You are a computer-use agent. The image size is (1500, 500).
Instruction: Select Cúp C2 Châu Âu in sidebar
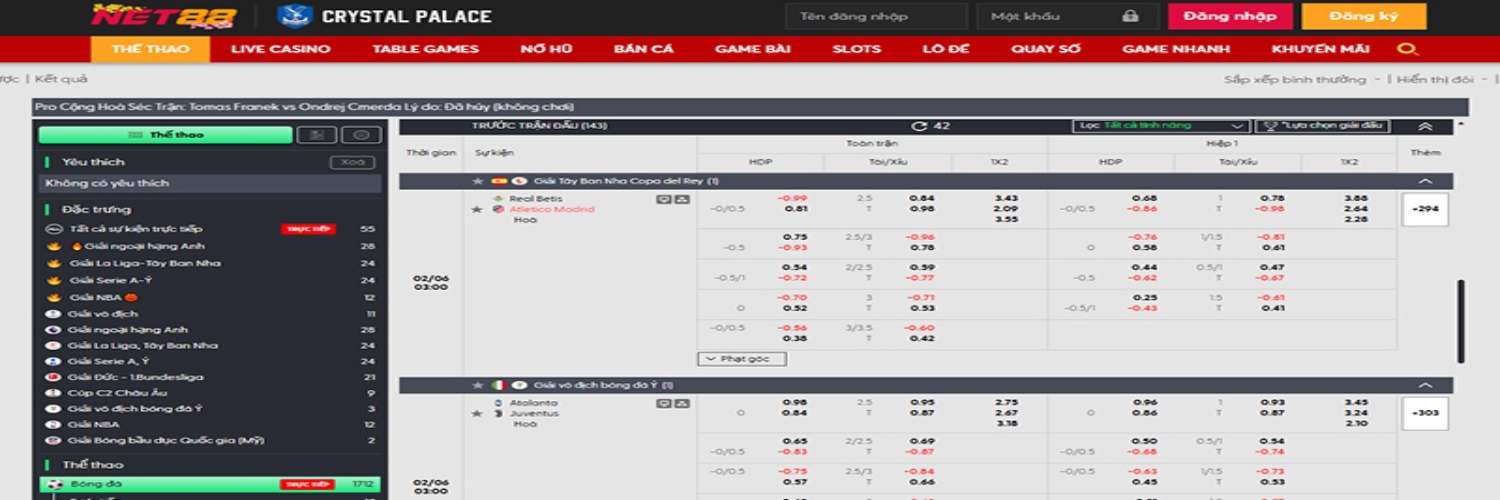pos(210,392)
